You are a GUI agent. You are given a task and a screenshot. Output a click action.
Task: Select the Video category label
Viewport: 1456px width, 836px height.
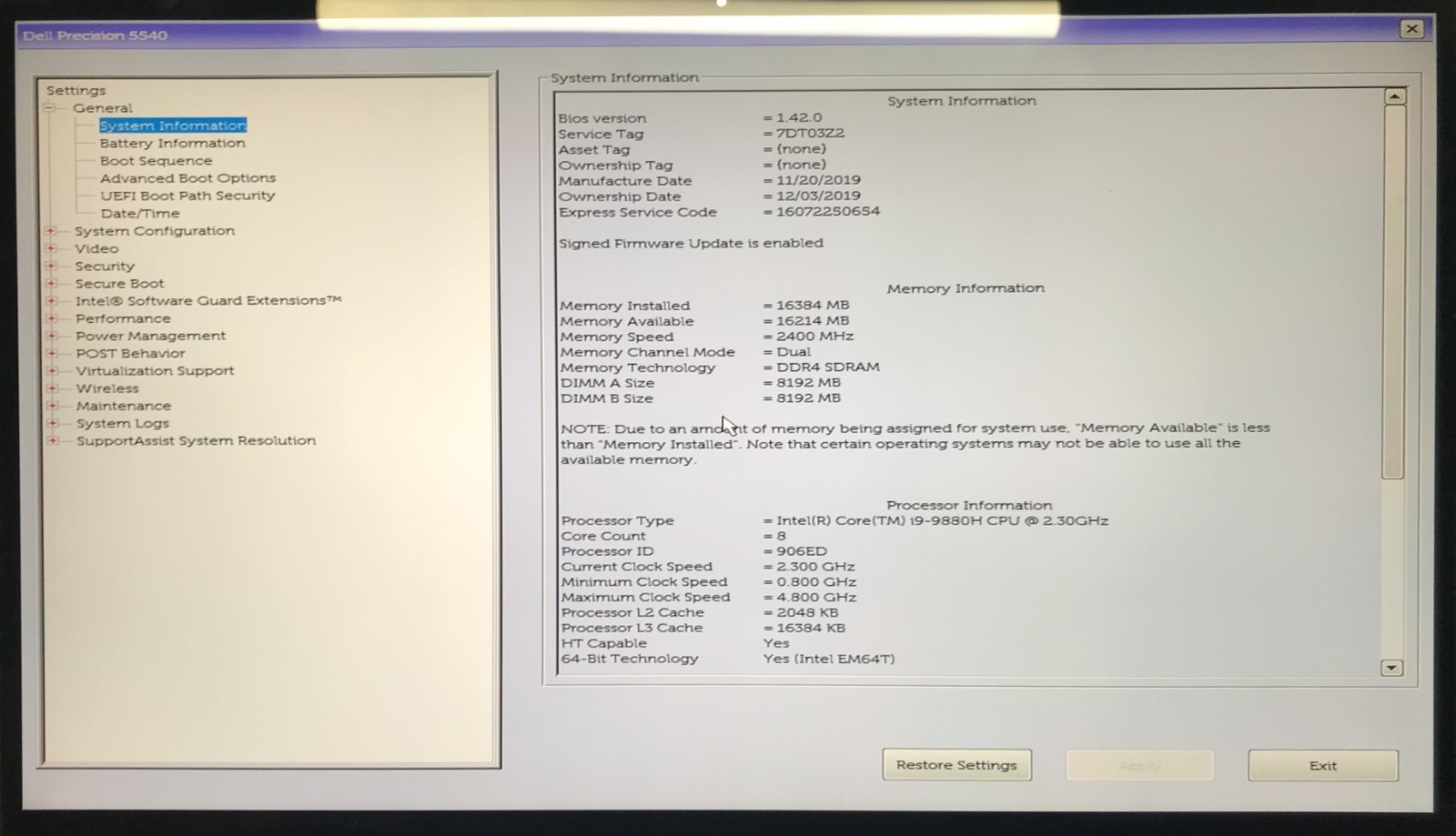point(96,248)
